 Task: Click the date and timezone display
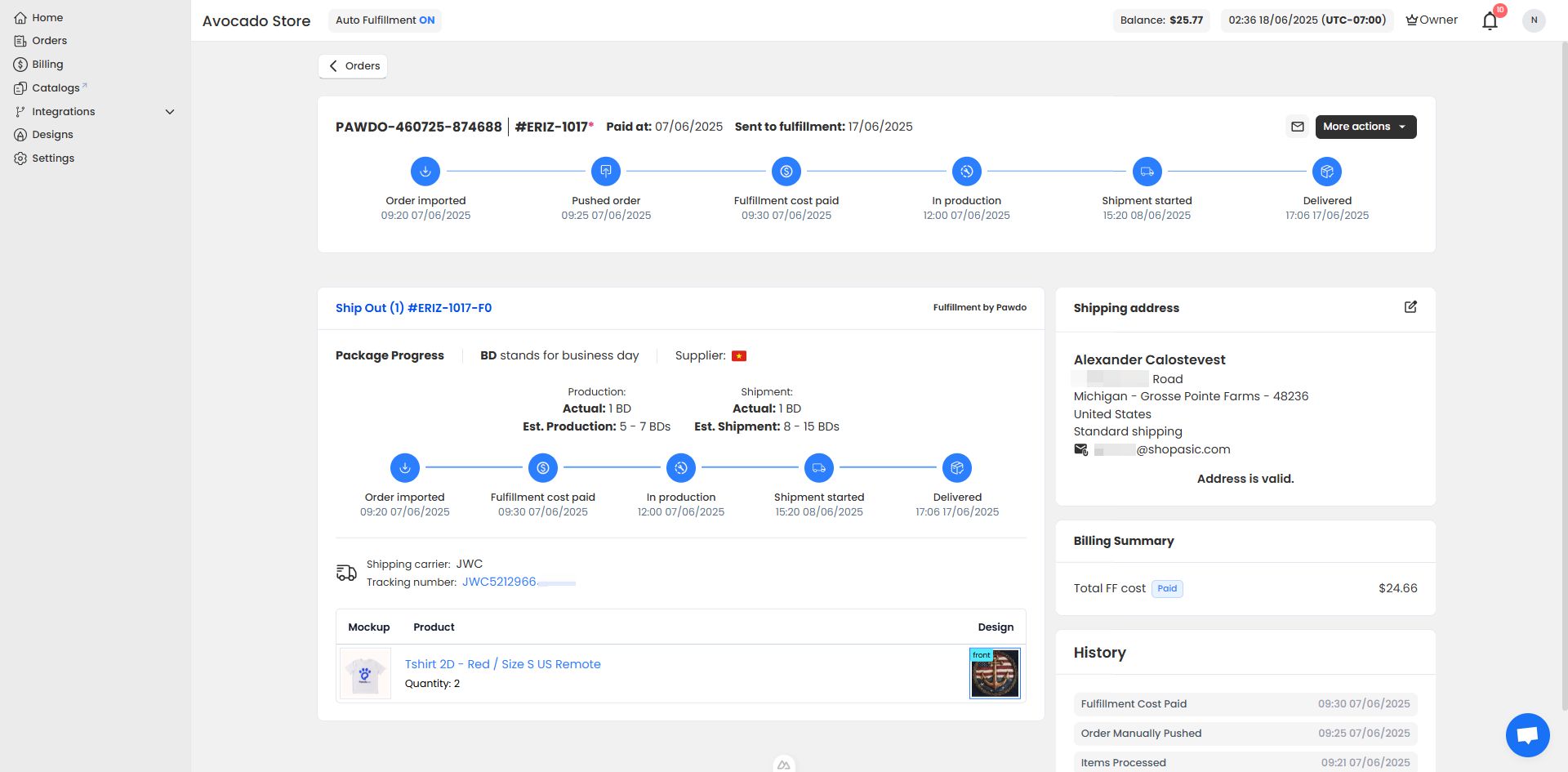coord(1307,20)
